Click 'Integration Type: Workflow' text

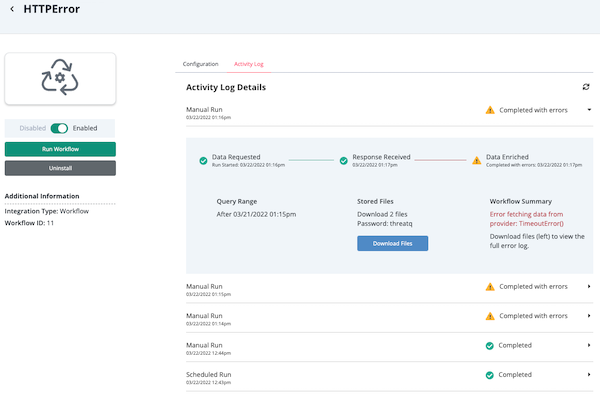click(47, 211)
